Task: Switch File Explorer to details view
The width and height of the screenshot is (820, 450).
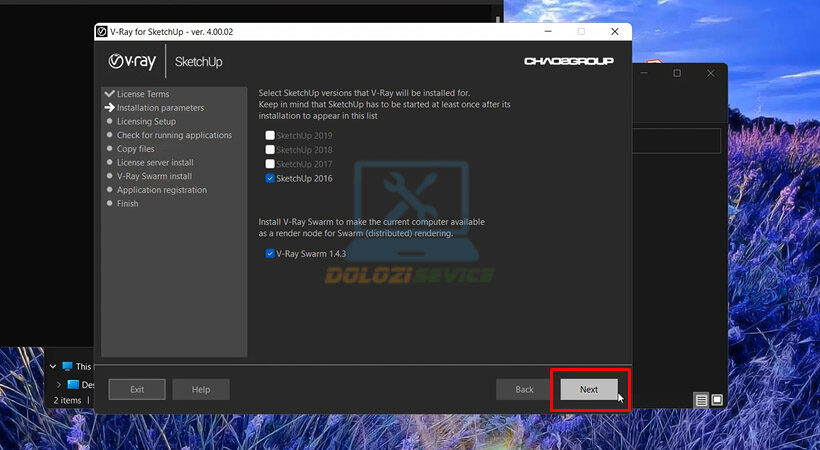Action: click(x=702, y=400)
